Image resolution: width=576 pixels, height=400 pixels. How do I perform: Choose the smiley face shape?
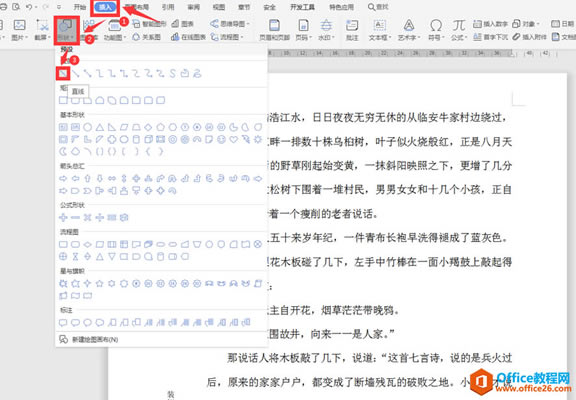222,140
